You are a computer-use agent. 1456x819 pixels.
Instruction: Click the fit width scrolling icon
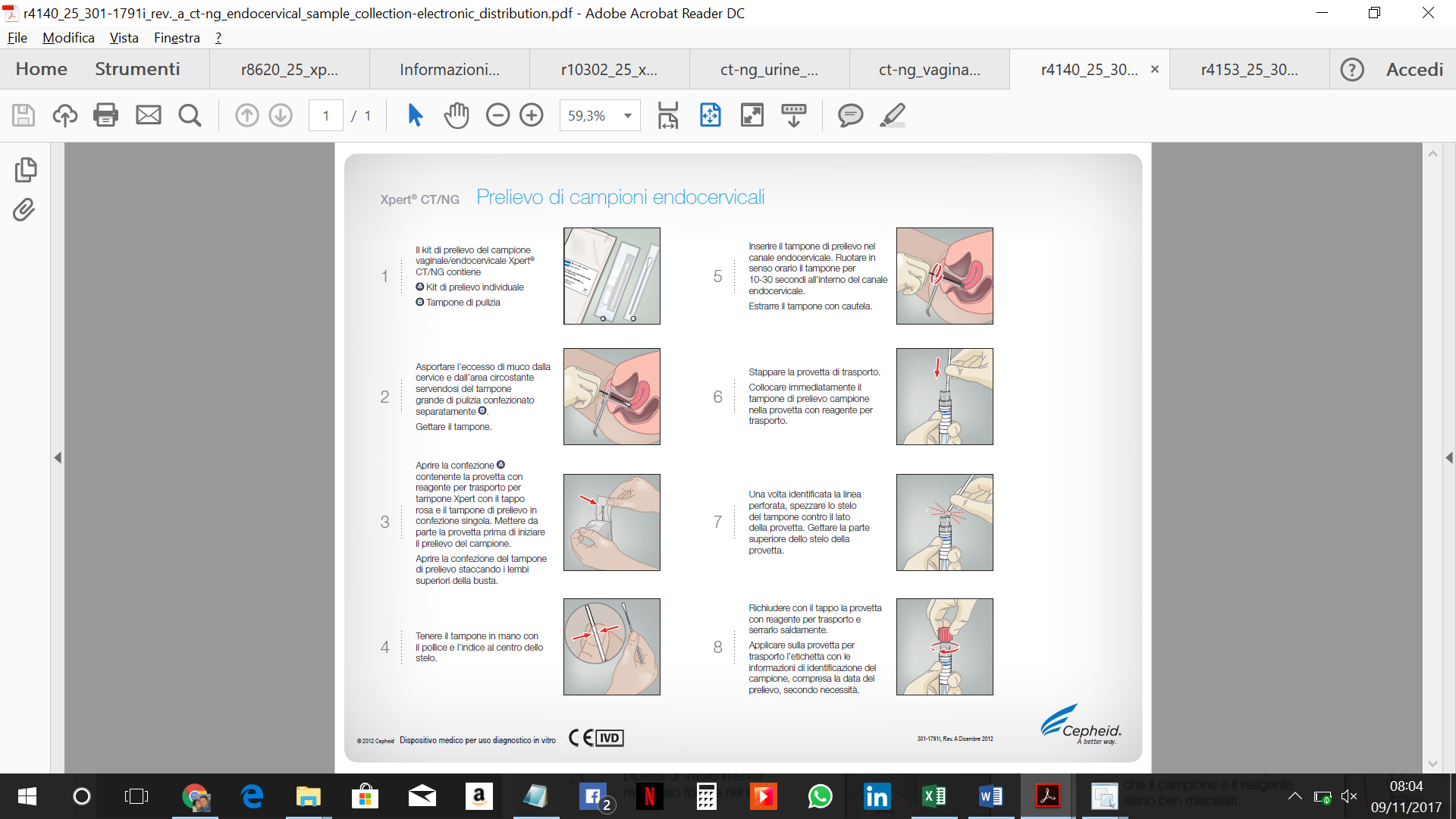(x=668, y=115)
